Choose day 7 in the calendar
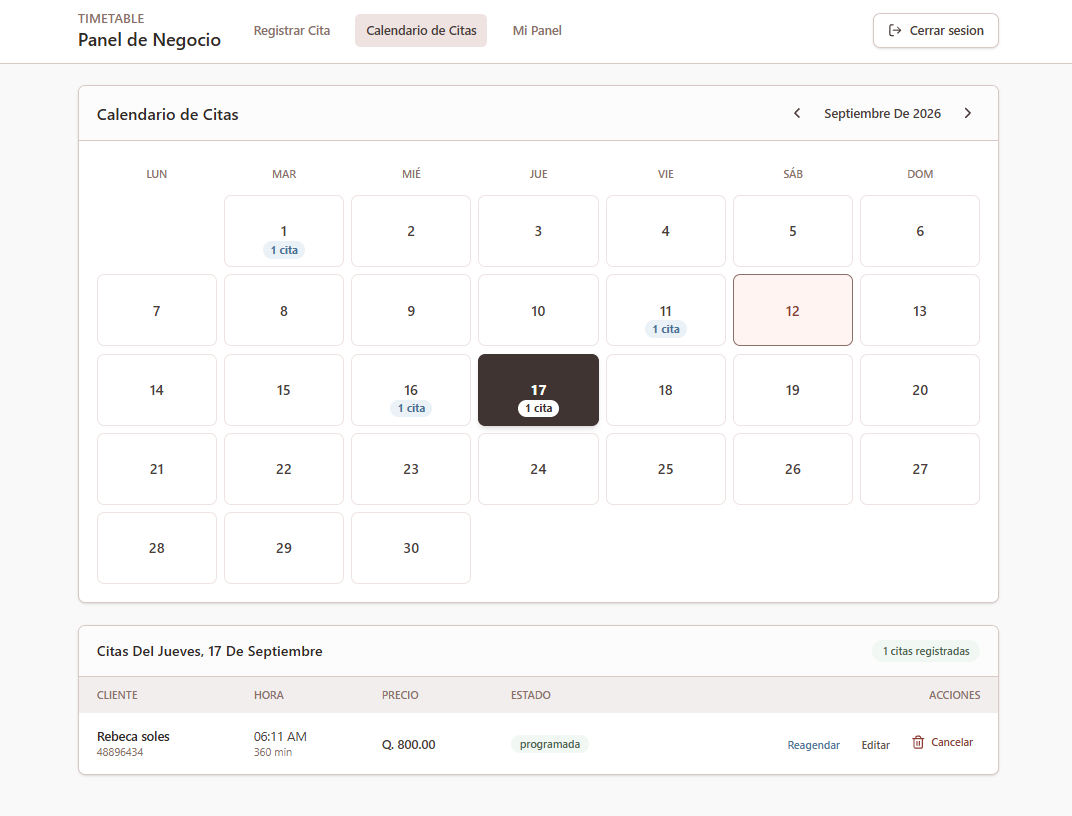The width and height of the screenshot is (1072, 816). [157, 310]
